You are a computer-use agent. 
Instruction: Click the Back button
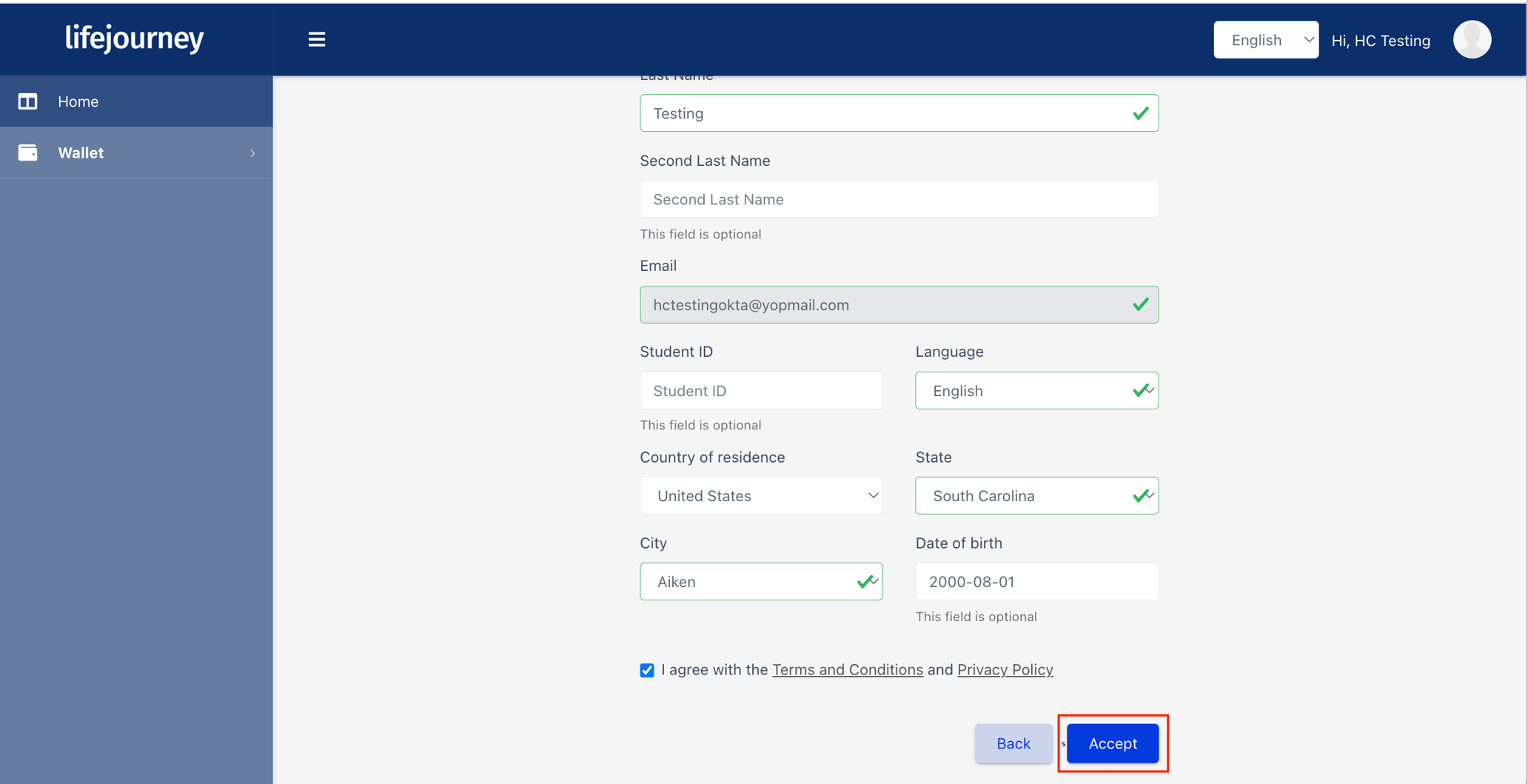click(1013, 743)
